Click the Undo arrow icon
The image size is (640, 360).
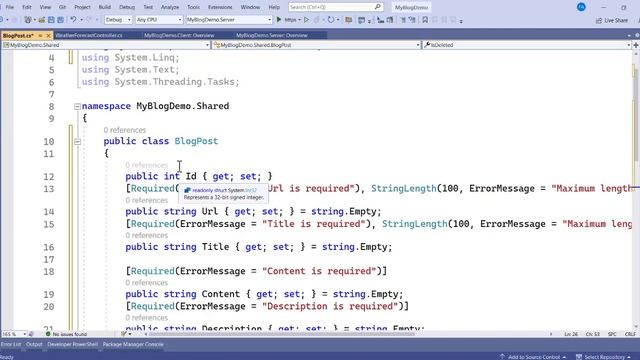click(73, 19)
